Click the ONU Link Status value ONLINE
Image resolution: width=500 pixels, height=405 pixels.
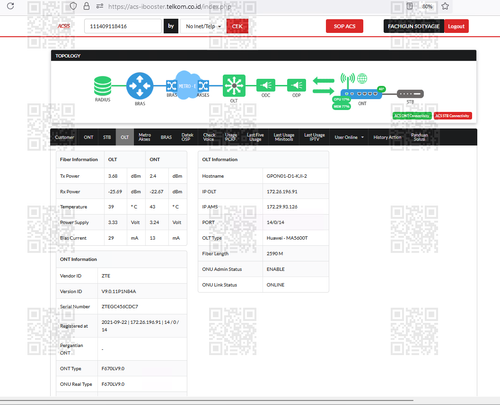(x=275, y=285)
